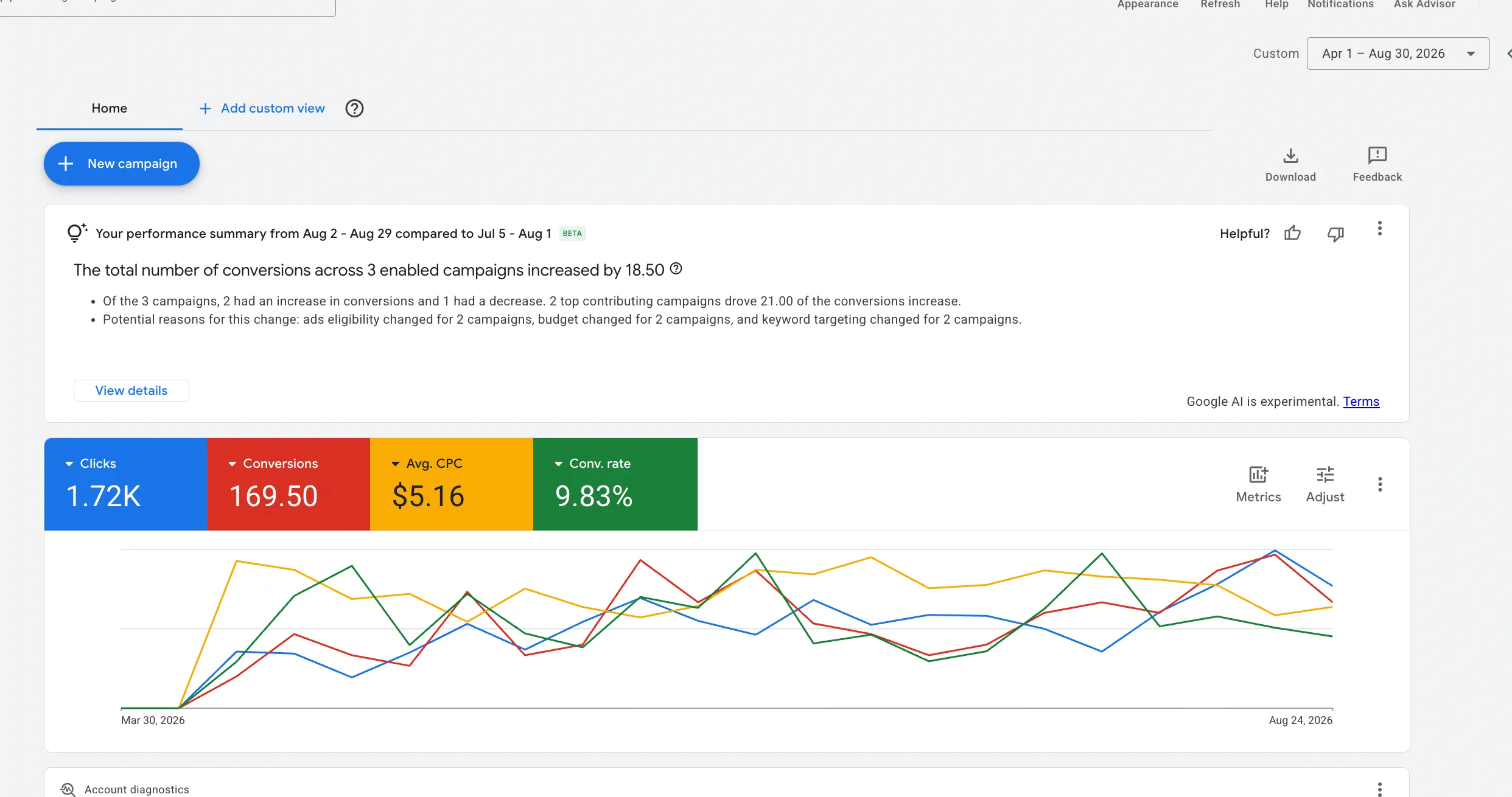Viewport: 1512px width, 797px height.
Task: Open the chart card three-dot menu
Action: pyautogui.click(x=1380, y=484)
